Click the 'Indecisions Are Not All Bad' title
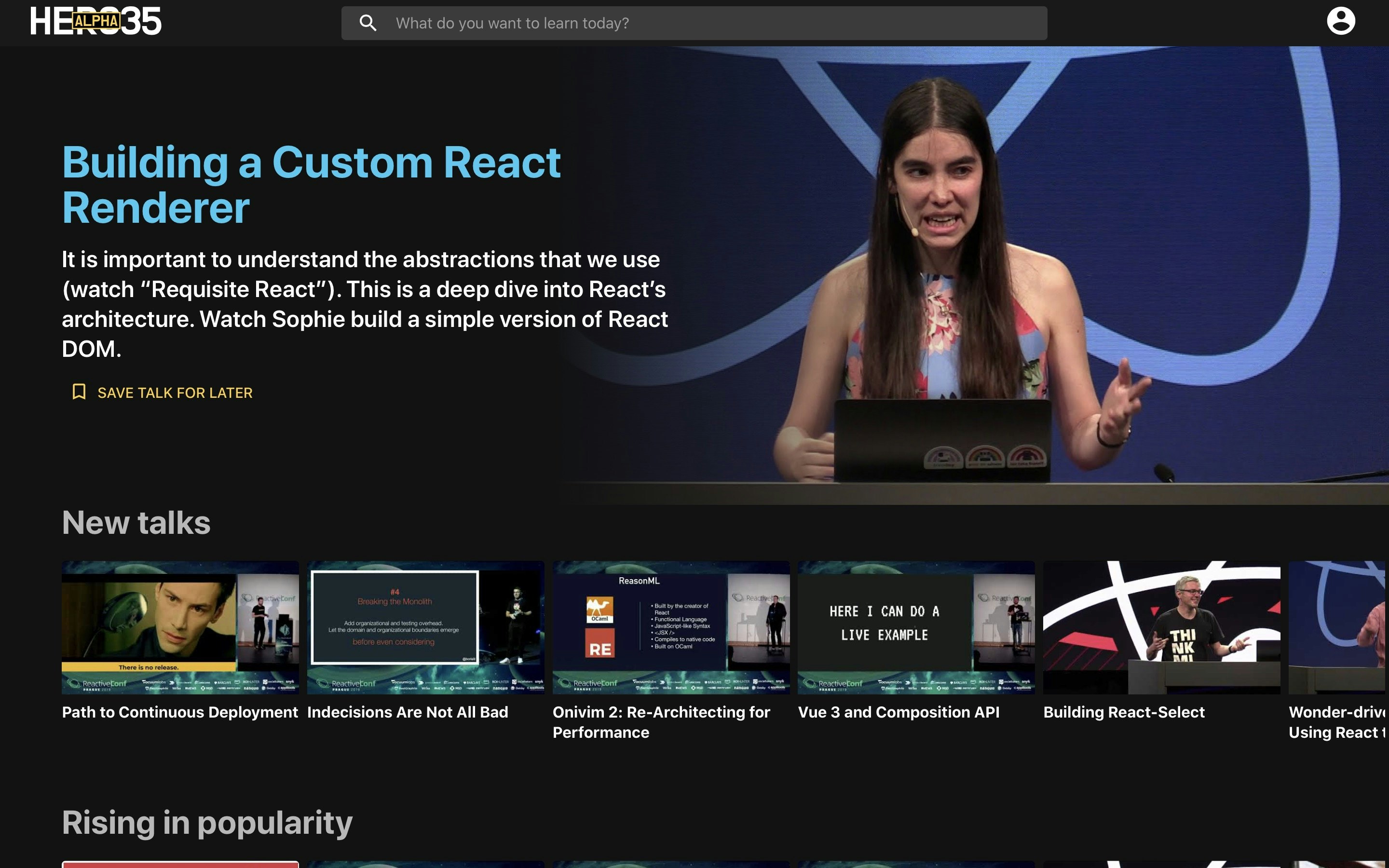The height and width of the screenshot is (868, 1389). (408, 712)
